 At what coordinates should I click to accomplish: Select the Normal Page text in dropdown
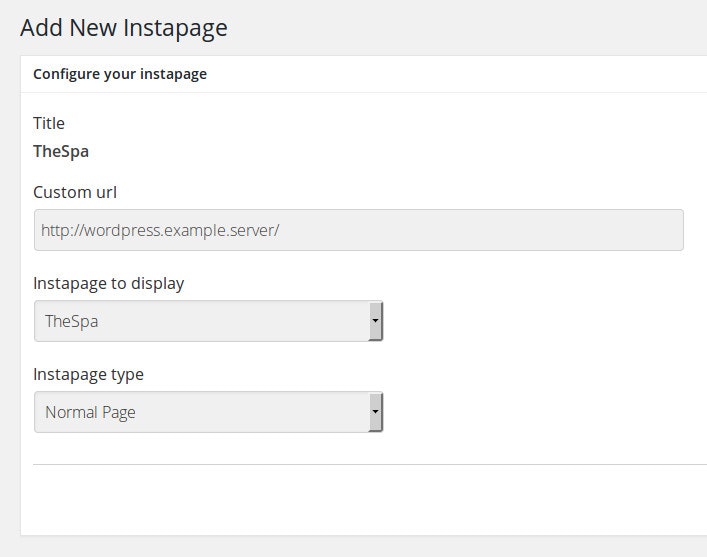tap(90, 412)
